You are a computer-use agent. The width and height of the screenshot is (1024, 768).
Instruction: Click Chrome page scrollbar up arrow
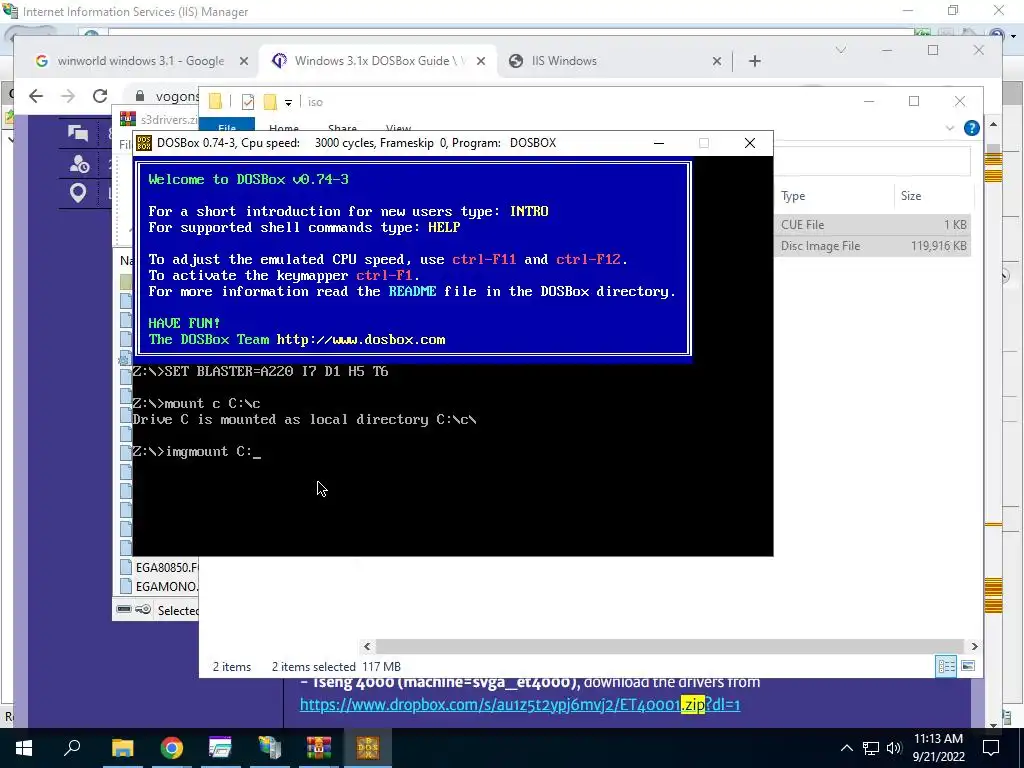[993, 124]
